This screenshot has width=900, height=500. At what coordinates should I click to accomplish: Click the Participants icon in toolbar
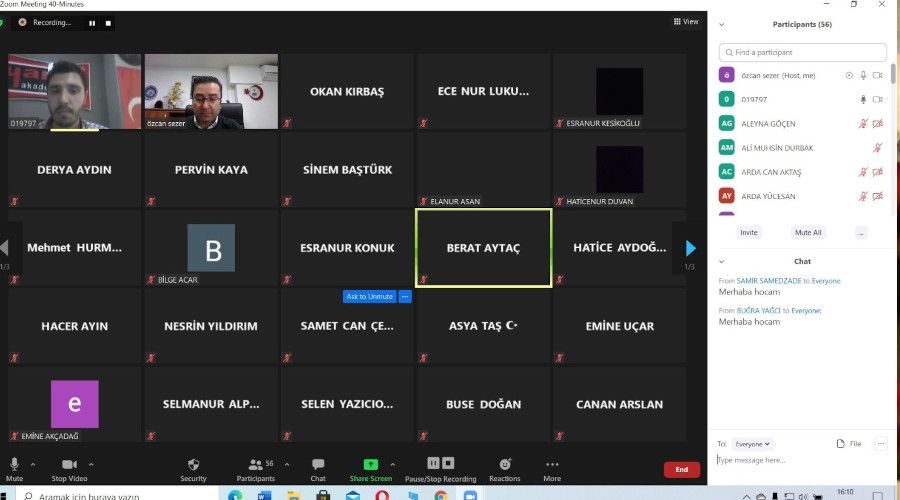pyautogui.click(x=255, y=465)
